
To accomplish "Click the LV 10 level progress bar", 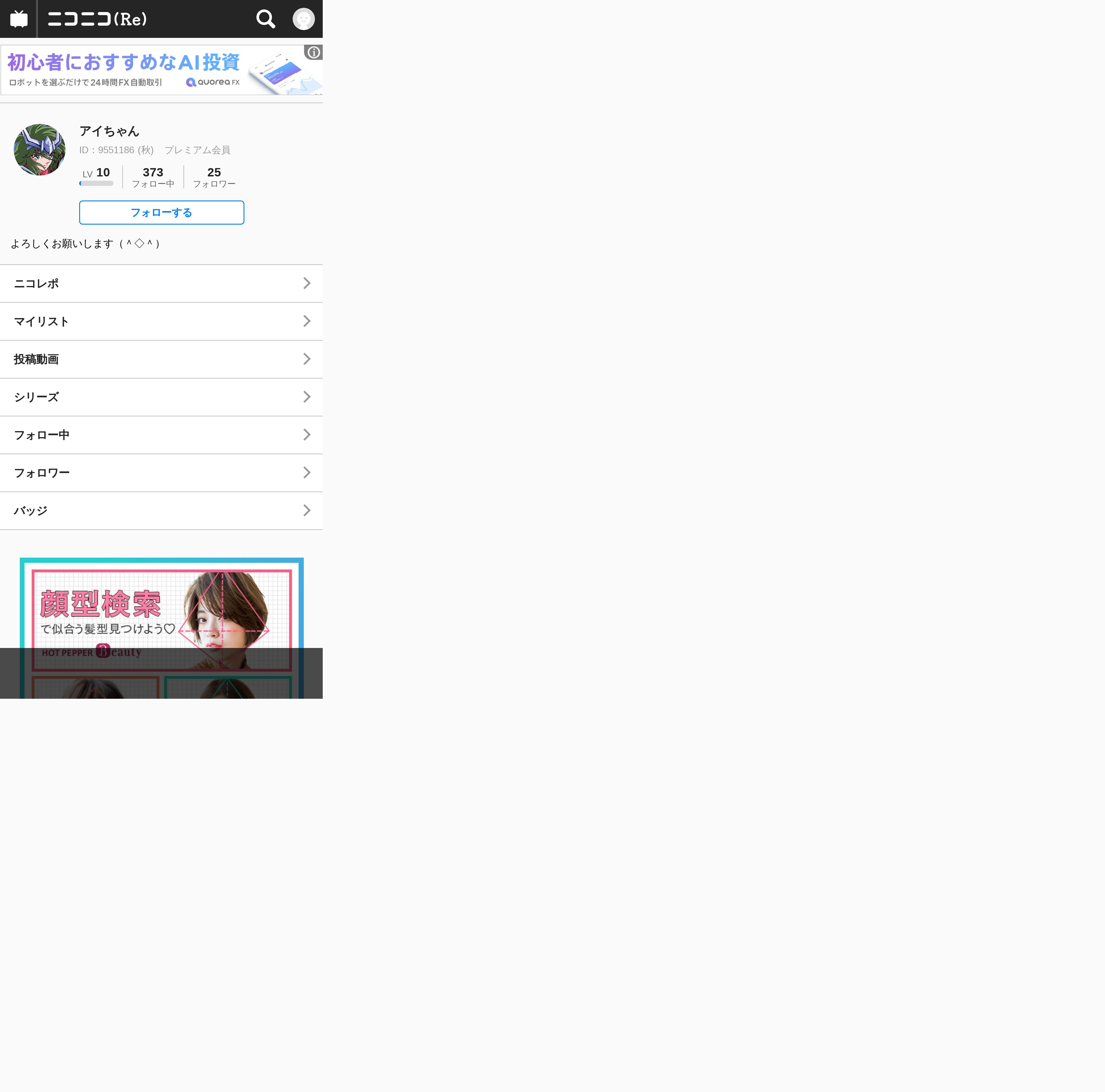I will point(96,184).
